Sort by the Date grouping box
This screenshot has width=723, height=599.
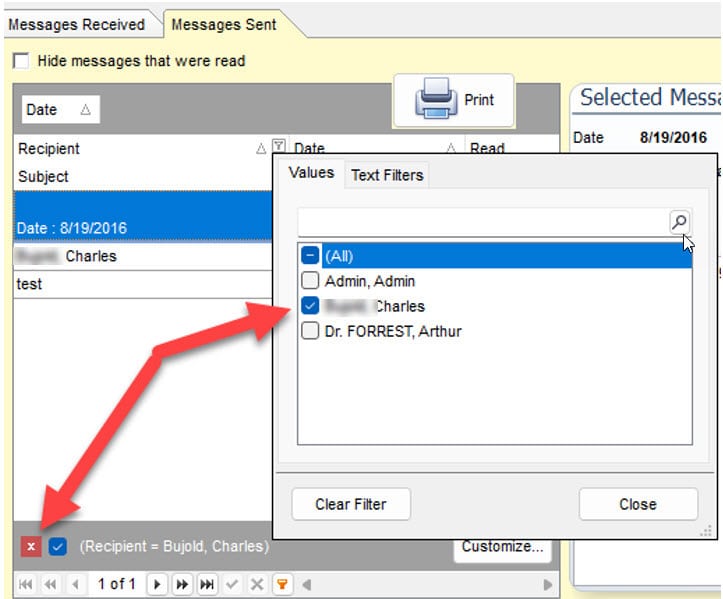tap(57, 110)
